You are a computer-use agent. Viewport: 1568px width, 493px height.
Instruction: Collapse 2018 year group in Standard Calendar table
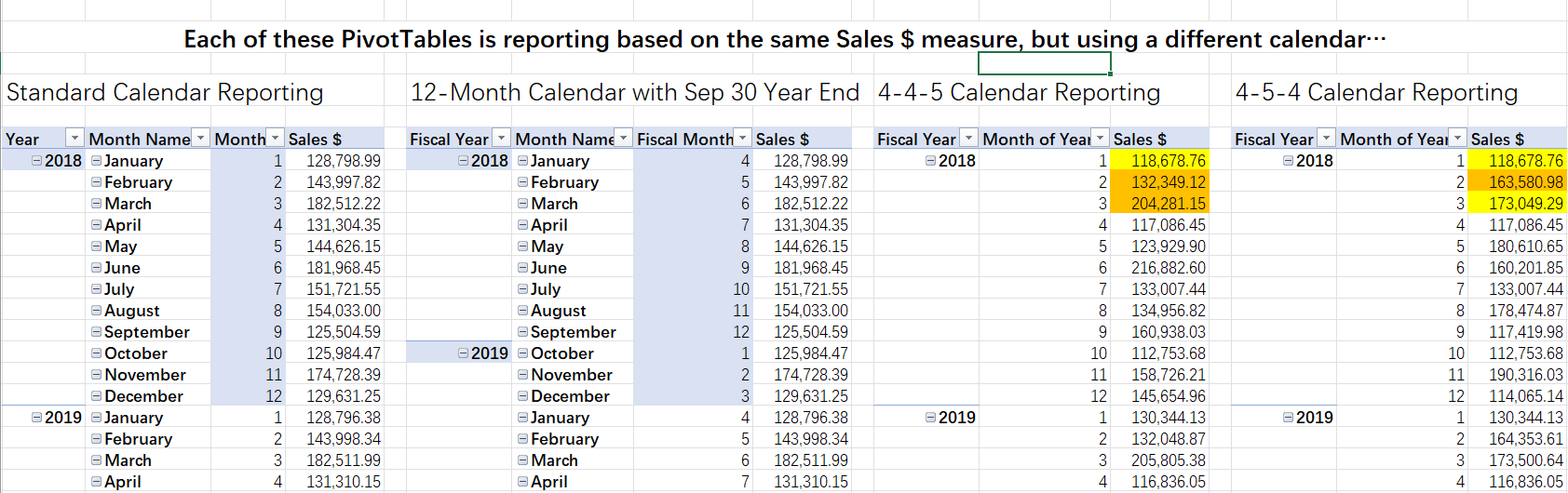tap(36, 161)
